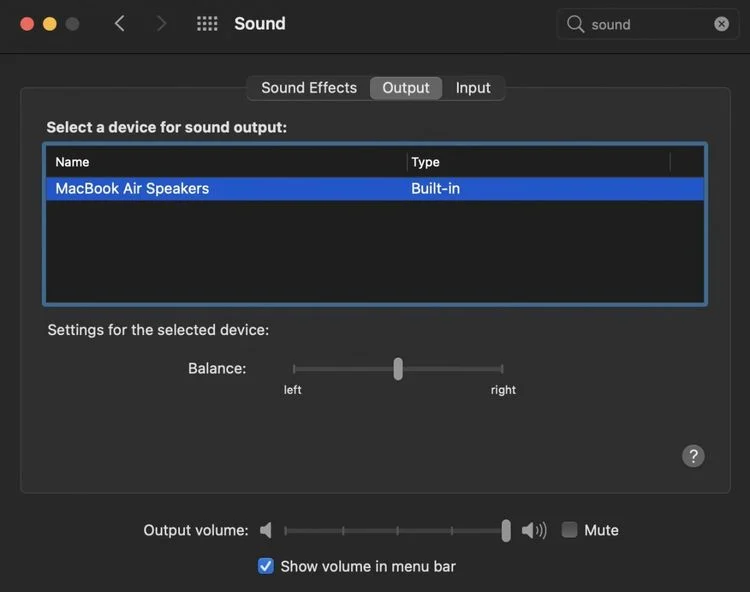The height and width of the screenshot is (592, 750).
Task: Open the show-all preferences grid
Action: (207, 23)
